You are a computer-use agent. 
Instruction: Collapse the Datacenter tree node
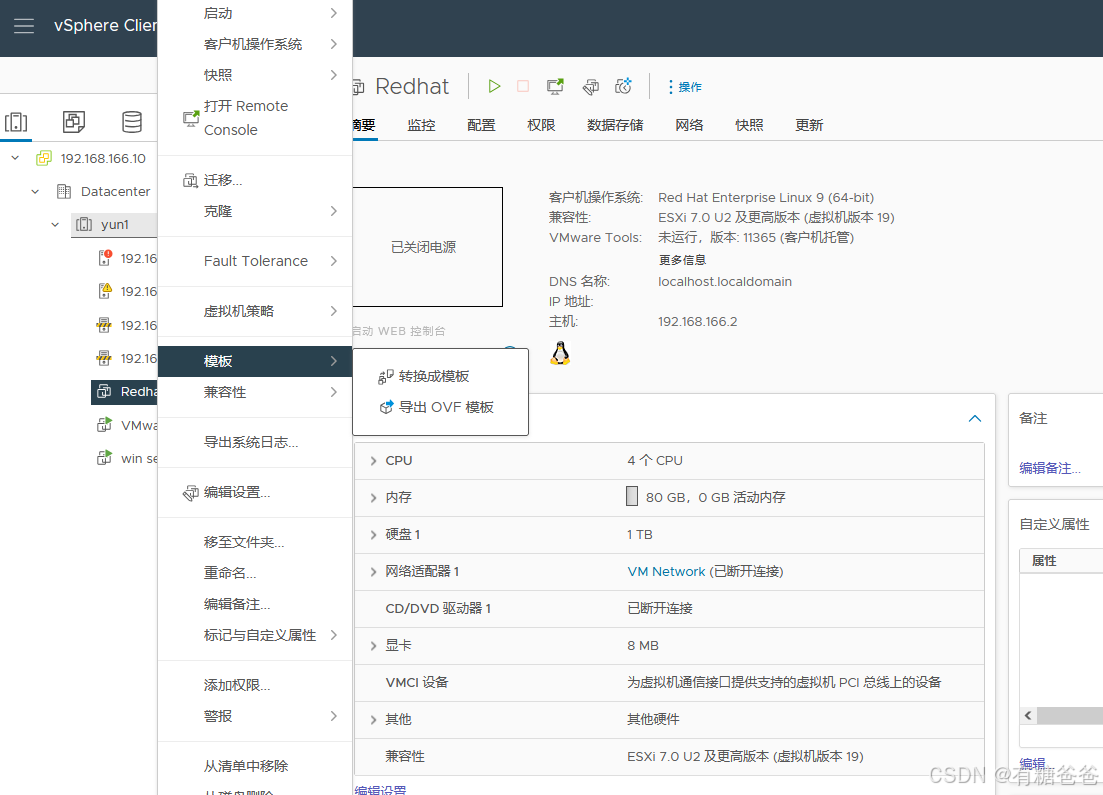(35, 191)
